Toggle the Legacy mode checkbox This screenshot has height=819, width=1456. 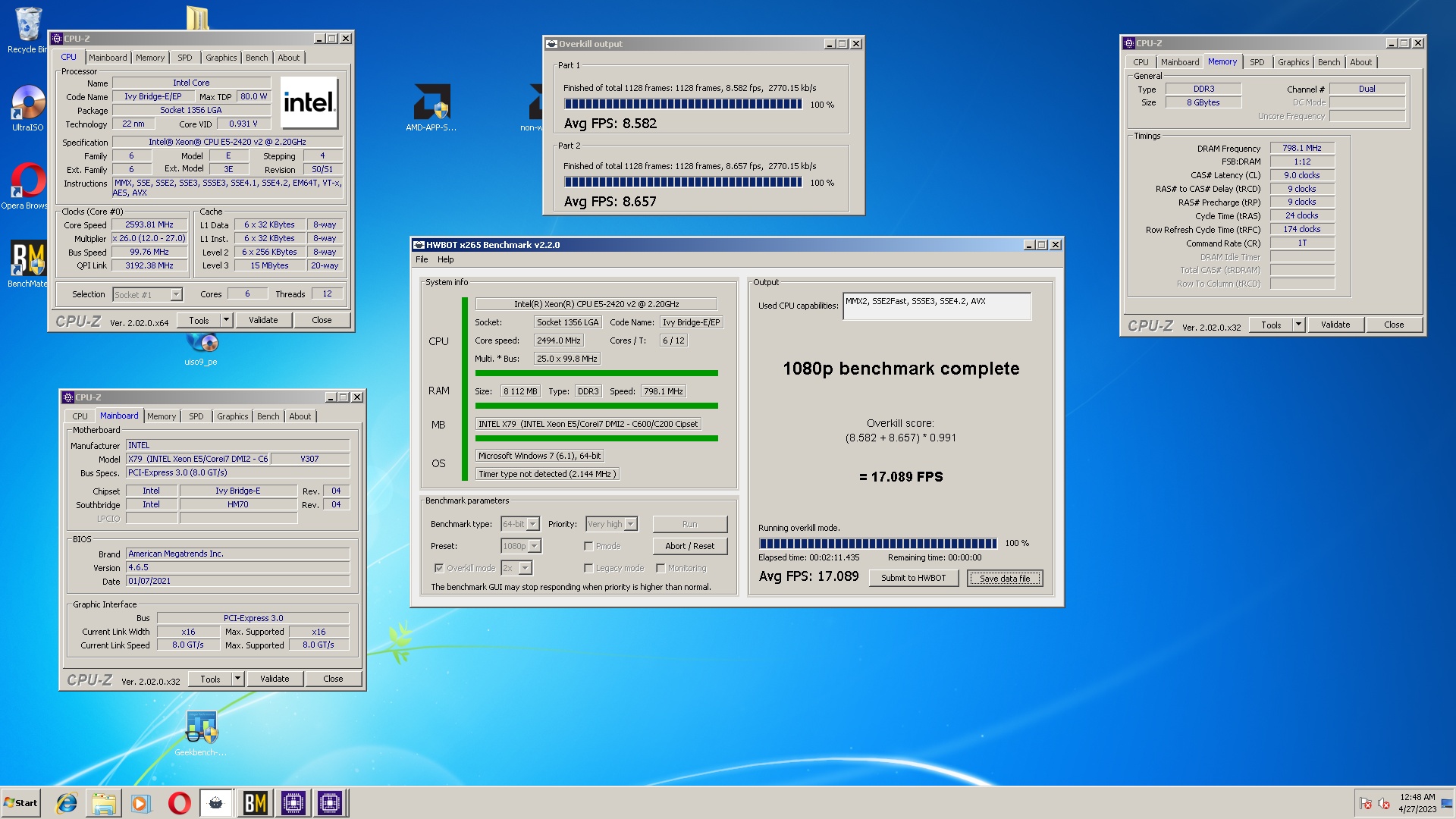(588, 568)
